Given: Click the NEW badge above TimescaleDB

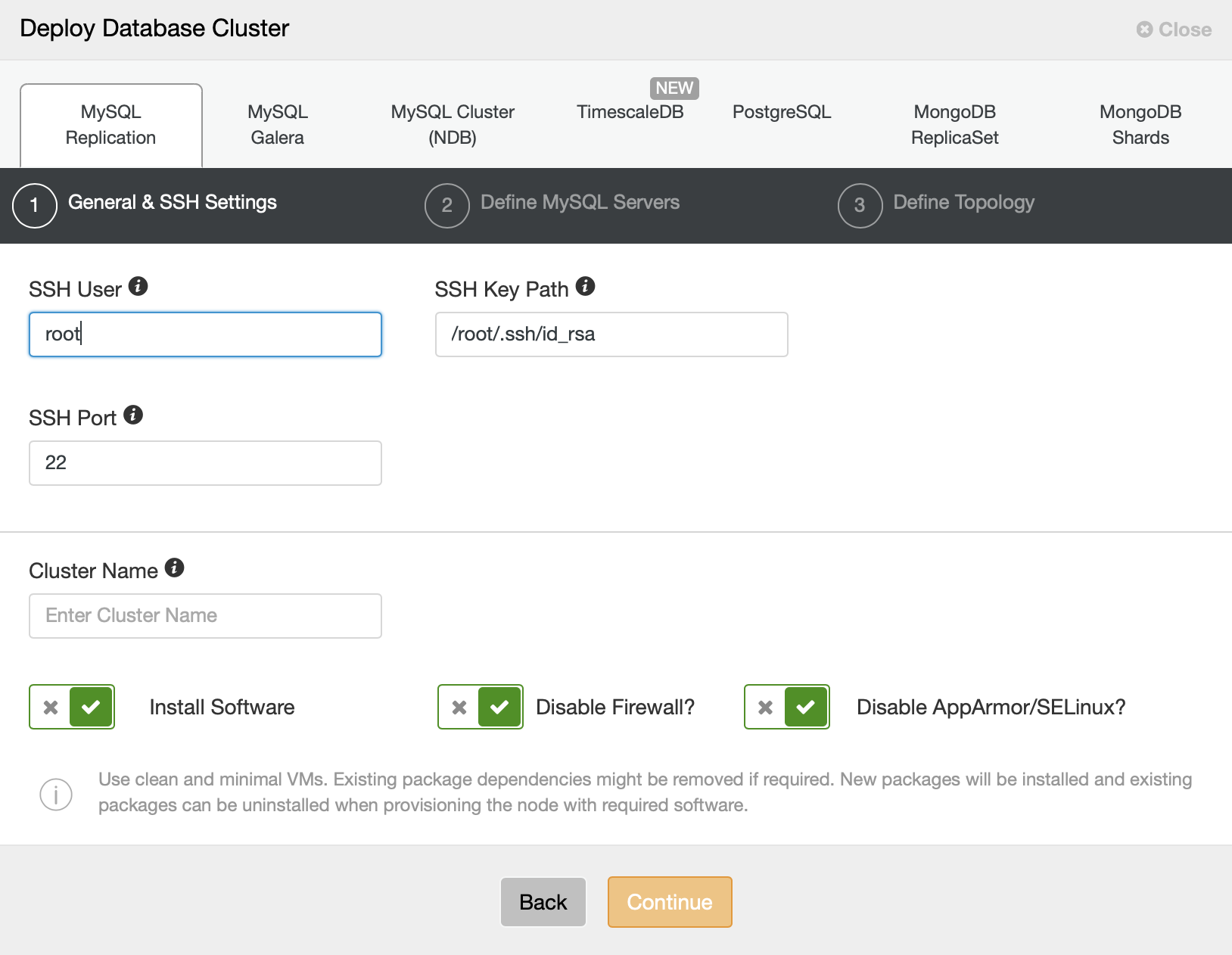Looking at the screenshot, I should [x=674, y=88].
